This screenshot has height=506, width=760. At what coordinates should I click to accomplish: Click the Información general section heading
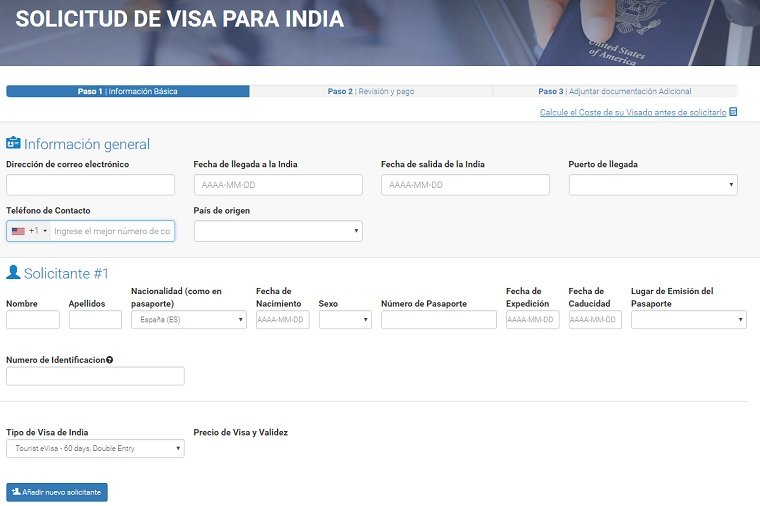pyautogui.click(x=87, y=144)
